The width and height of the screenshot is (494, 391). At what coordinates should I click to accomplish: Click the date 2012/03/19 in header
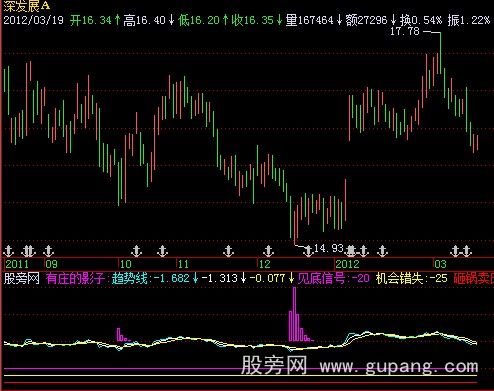[x=34, y=20]
